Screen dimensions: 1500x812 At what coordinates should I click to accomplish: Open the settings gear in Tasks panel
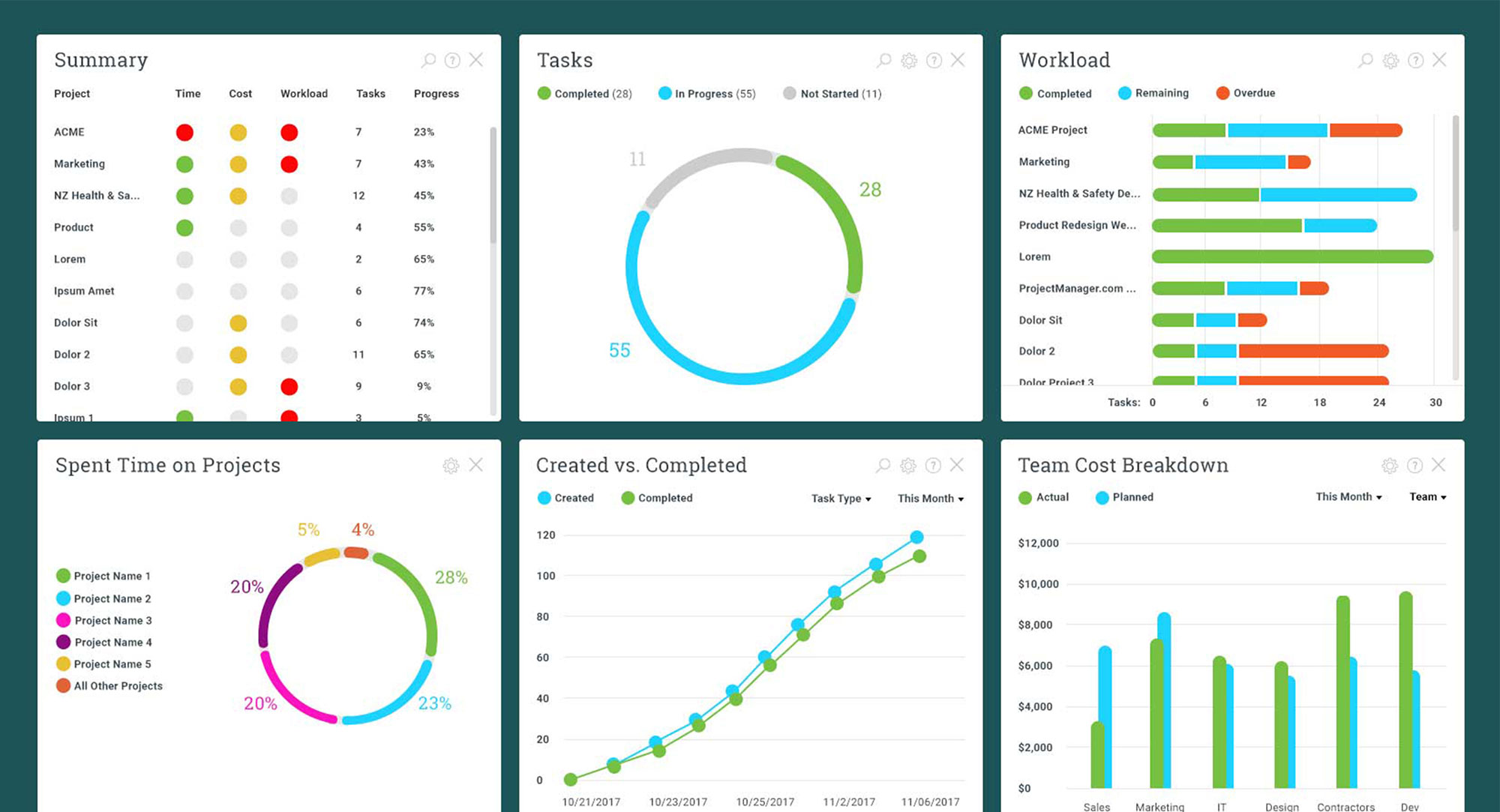pyautogui.click(x=909, y=61)
